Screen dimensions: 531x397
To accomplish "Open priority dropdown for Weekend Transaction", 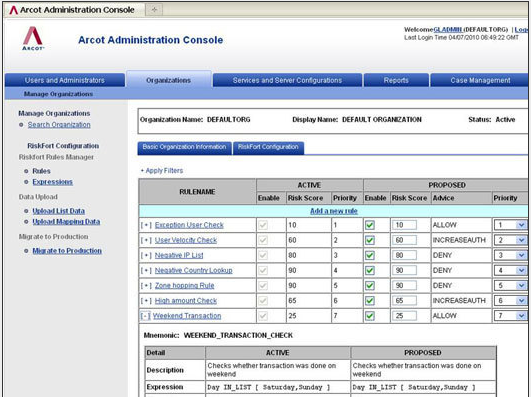I will point(510,316).
